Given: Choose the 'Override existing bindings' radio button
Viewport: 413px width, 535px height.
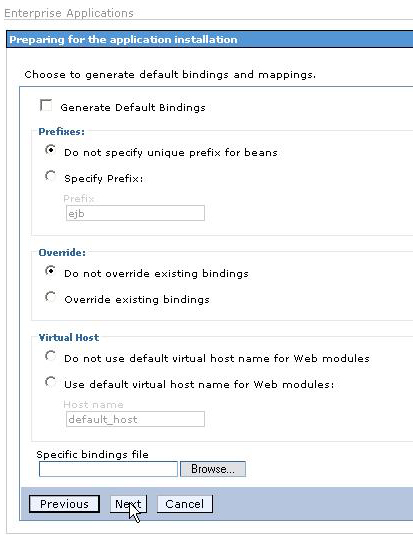Looking at the screenshot, I should click(x=50, y=297).
